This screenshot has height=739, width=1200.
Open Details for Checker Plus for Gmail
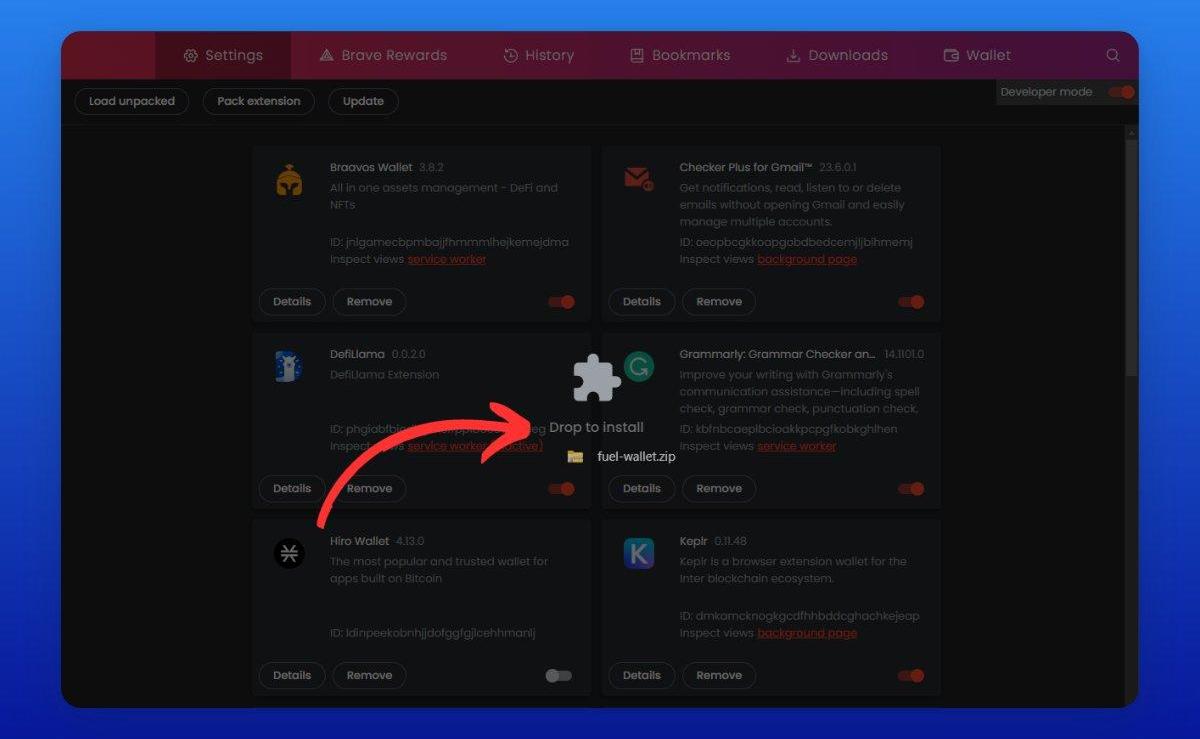coord(642,302)
